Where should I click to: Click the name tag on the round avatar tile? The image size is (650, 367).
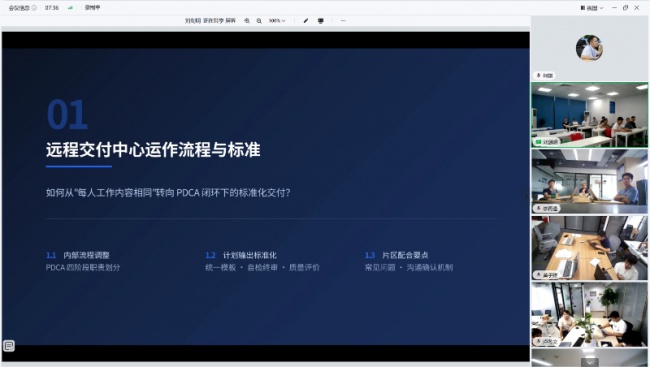pyautogui.click(x=545, y=75)
